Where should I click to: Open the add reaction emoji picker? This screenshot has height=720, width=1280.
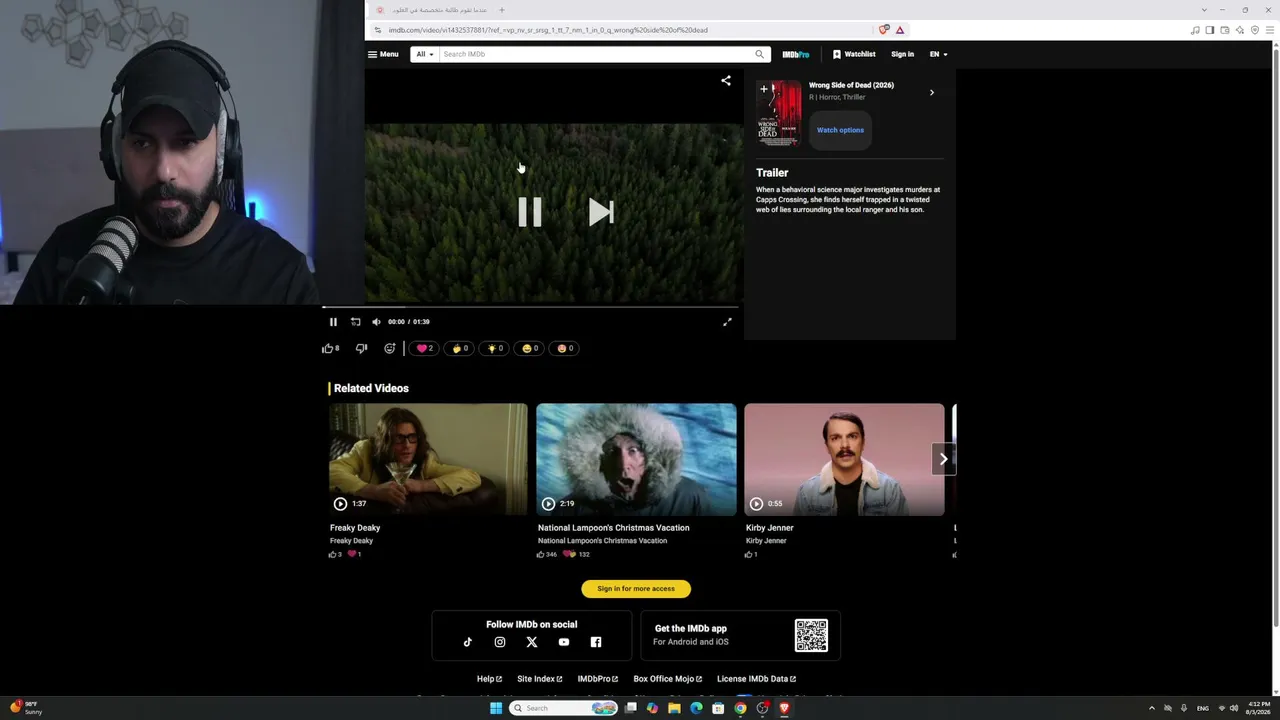[x=390, y=348]
